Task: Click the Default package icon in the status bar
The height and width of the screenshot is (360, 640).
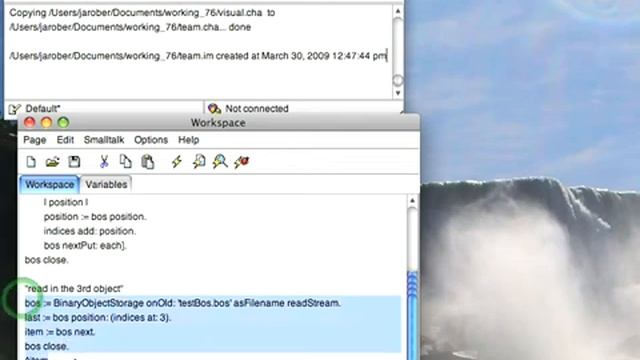Action: 14,109
